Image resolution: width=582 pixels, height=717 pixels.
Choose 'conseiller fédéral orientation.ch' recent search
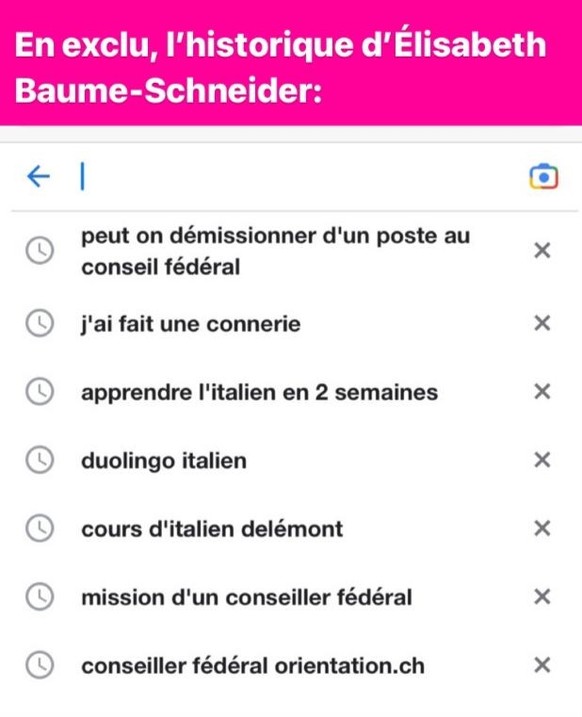tap(253, 666)
